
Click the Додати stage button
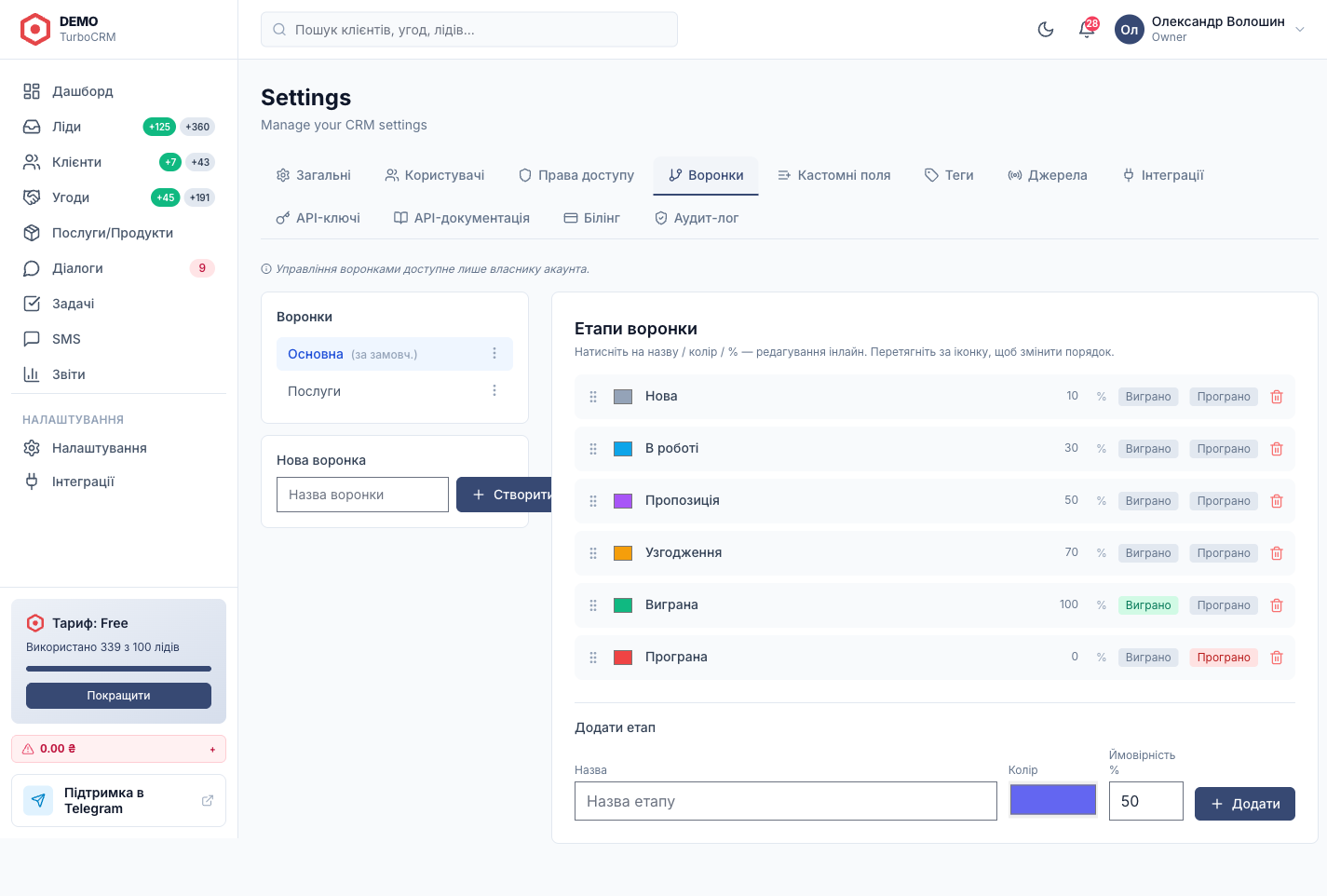1245,804
